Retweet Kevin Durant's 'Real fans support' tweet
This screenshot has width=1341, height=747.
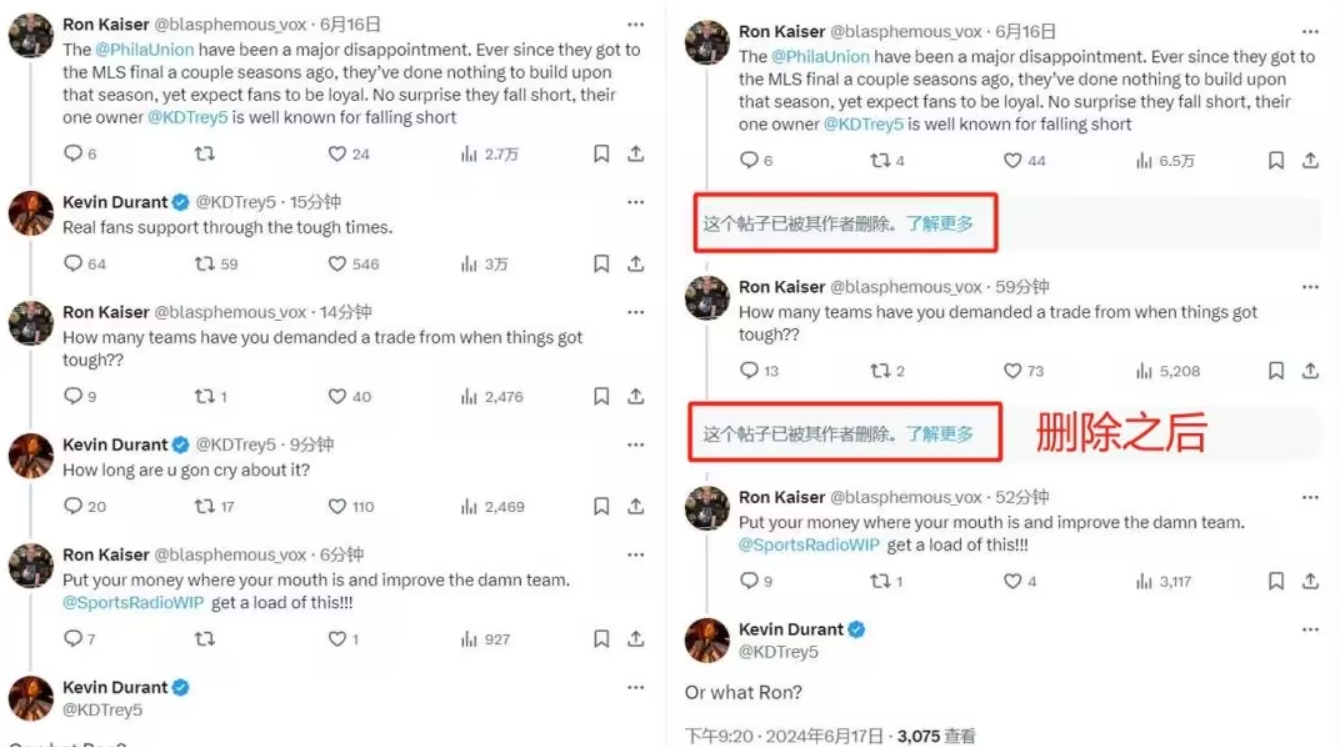click(205, 264)
